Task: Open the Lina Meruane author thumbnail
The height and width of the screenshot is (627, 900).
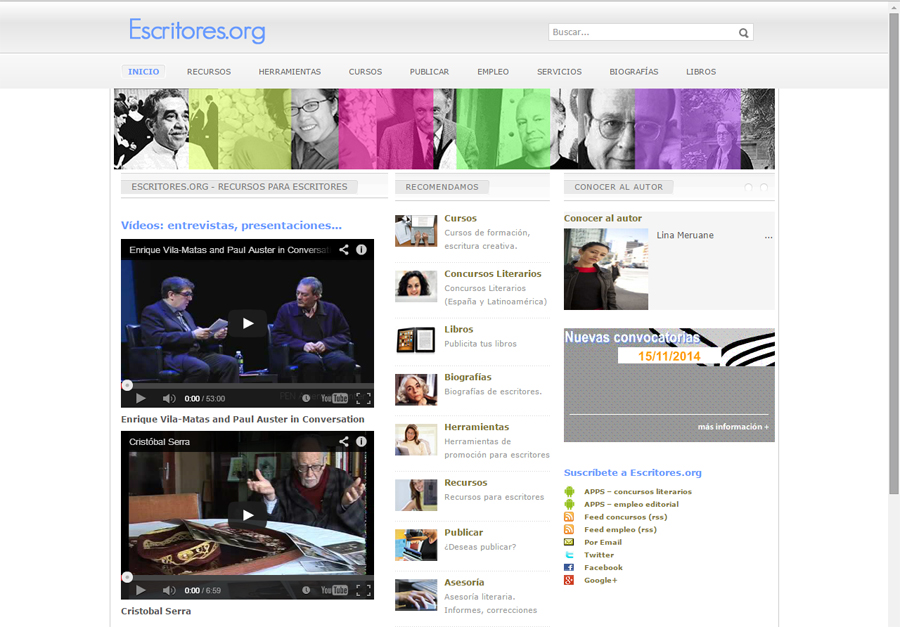Action: (x=605, y=269)
